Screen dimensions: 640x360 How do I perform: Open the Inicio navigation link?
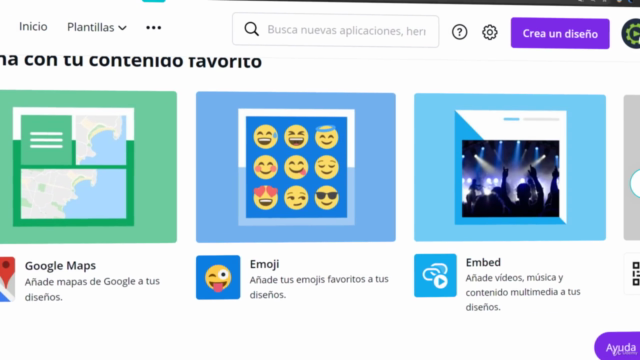point(33,27)
